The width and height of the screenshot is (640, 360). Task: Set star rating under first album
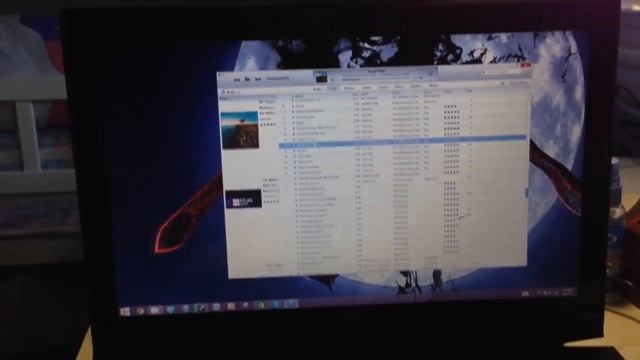tap(268, 124)
